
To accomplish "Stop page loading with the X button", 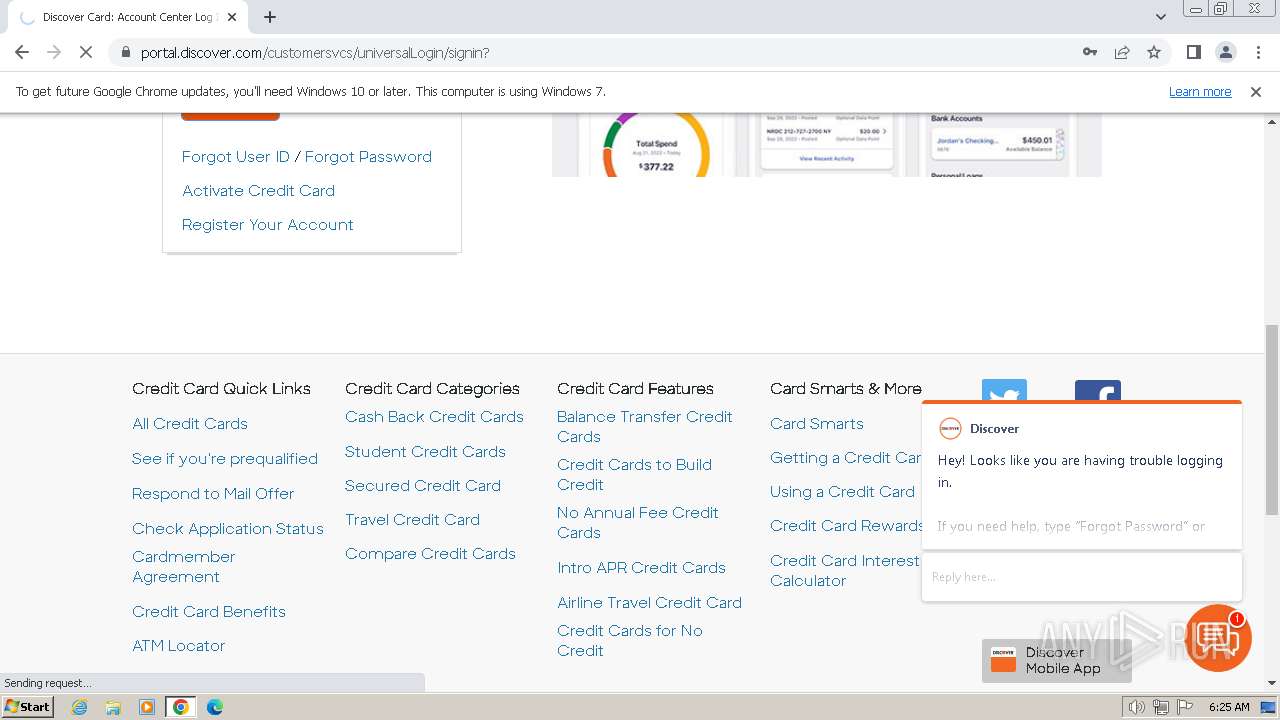I will [86, 52].
